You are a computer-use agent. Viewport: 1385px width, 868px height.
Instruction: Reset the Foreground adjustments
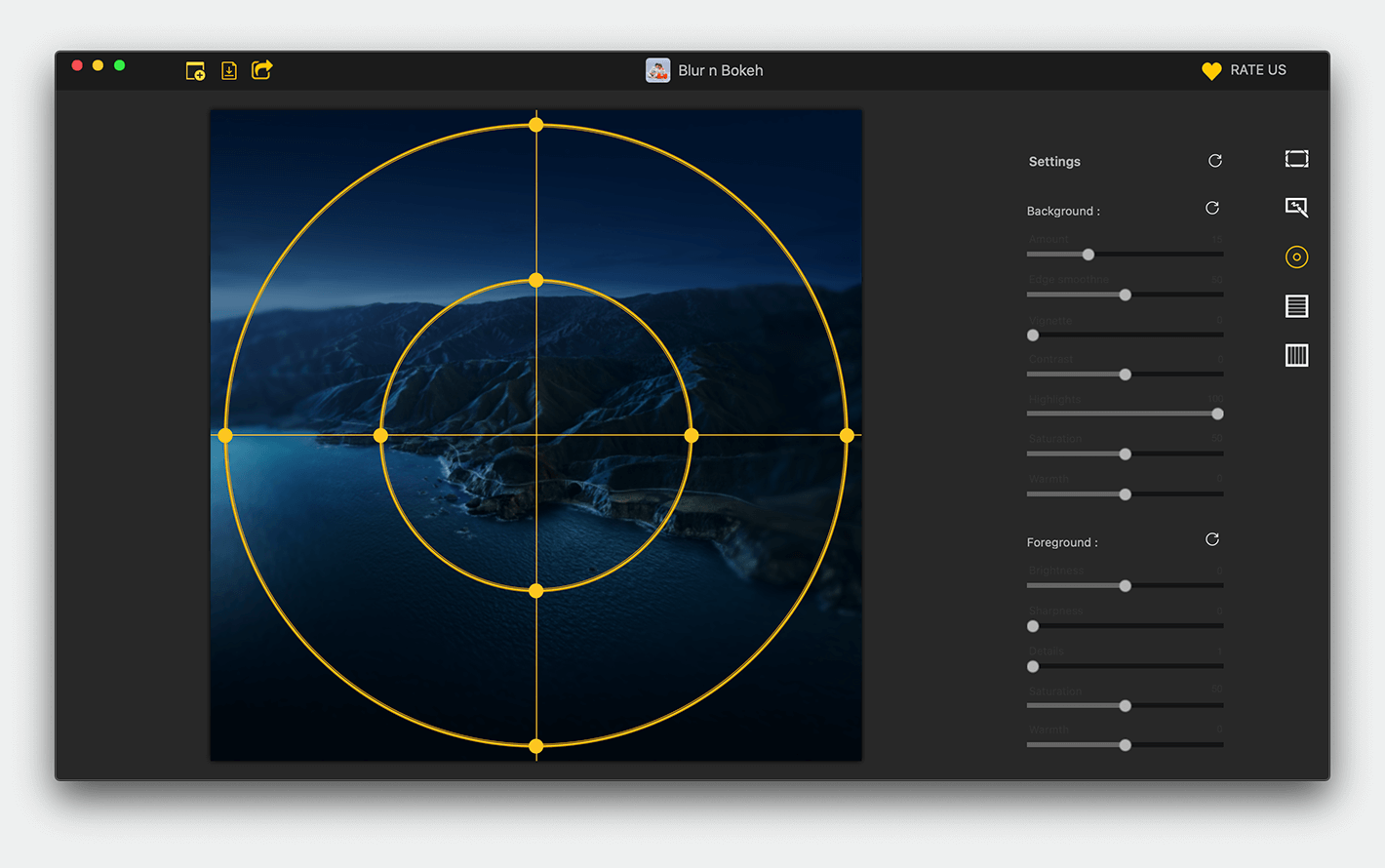tap(1212, 539)
